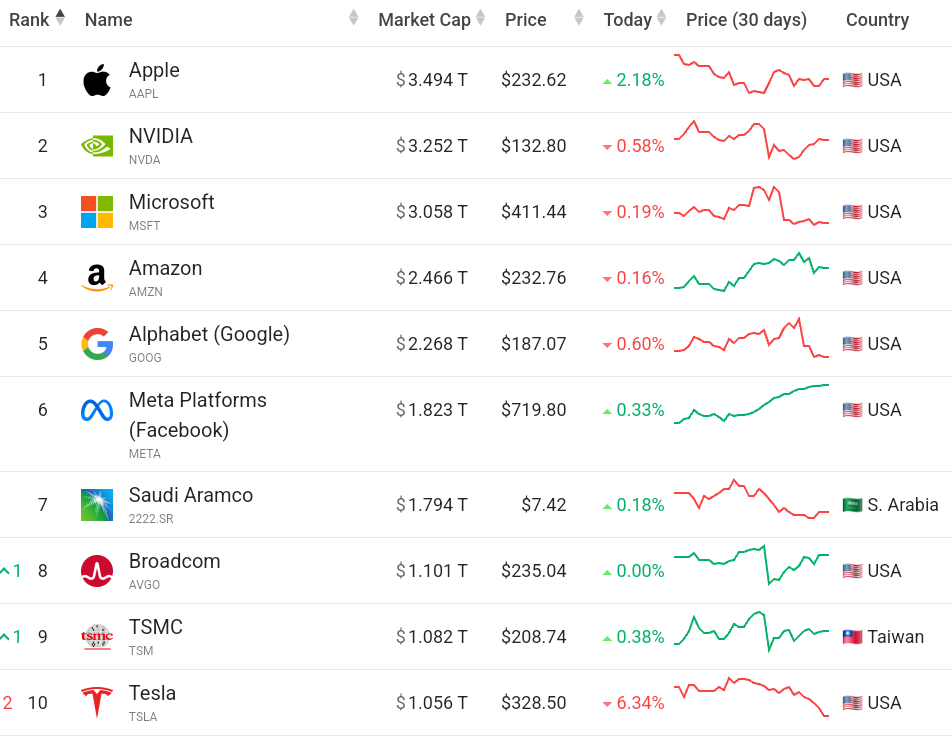Viewport: 952px width, 743px height.
Task: Click Amazon's 30-day price chart
Action: point(752,273)
